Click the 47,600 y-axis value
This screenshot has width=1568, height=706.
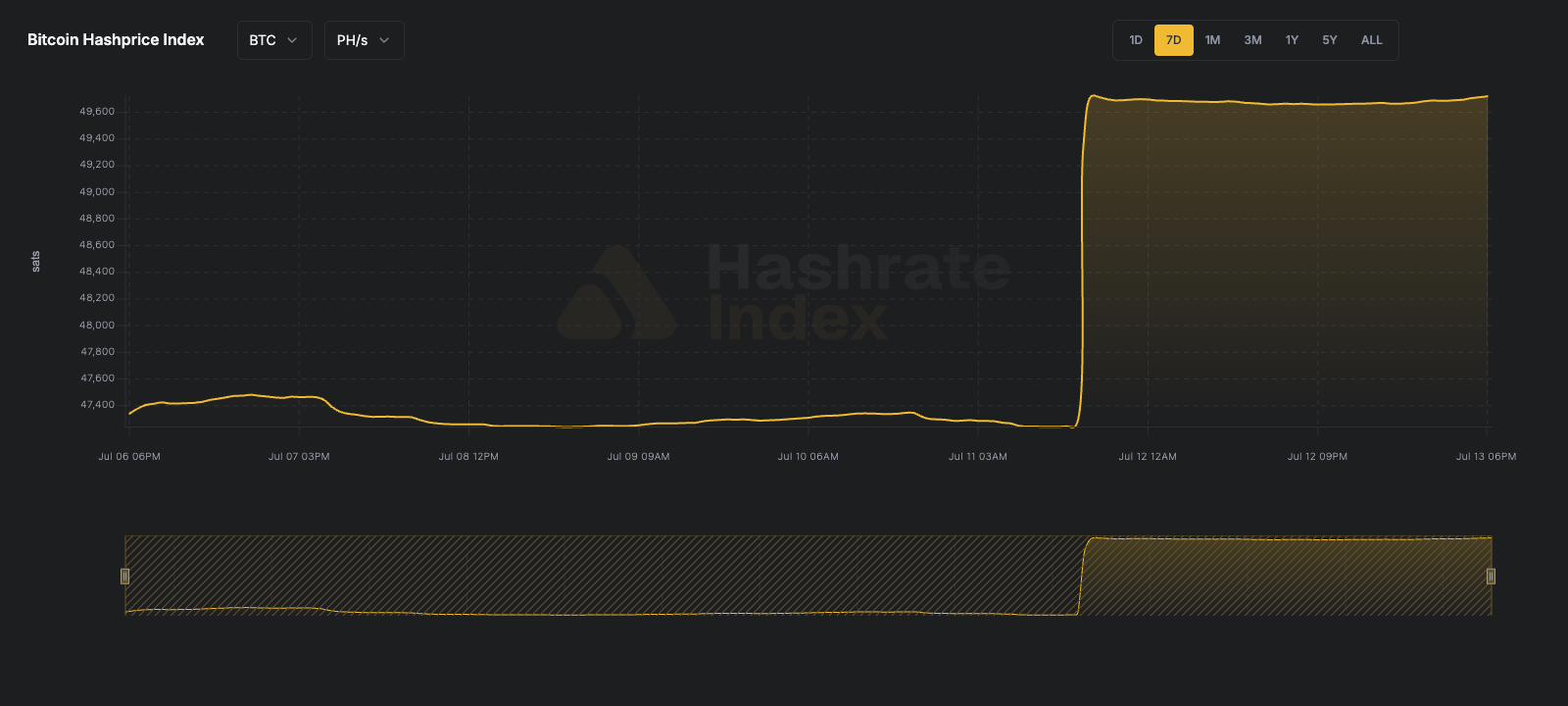point(97,378)
